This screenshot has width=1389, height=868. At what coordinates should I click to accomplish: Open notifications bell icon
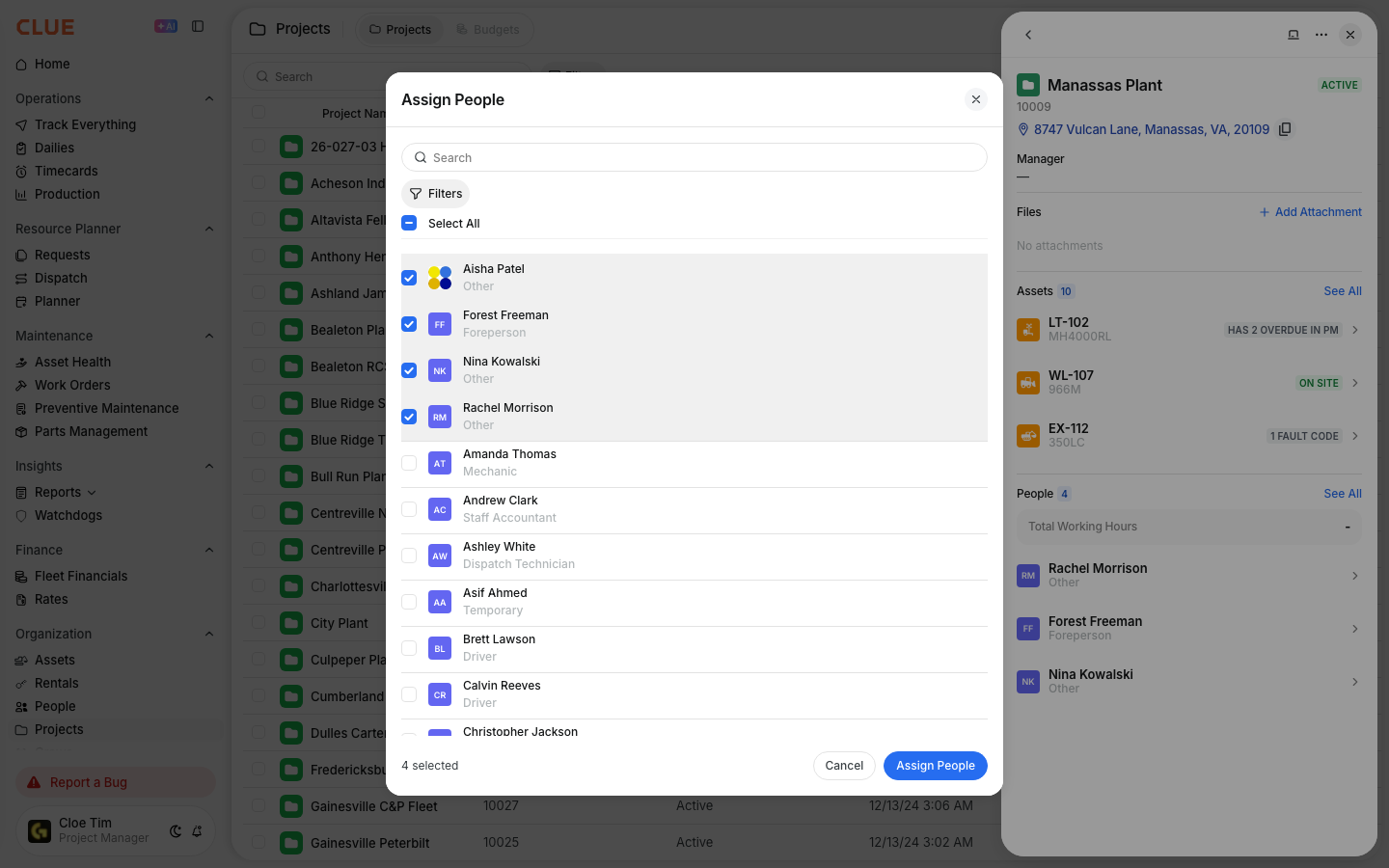(197, 830)
